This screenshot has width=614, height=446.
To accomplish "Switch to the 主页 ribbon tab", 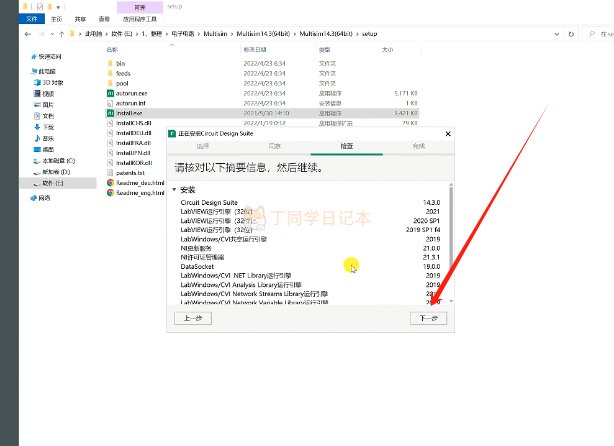I will coord(56,19).
